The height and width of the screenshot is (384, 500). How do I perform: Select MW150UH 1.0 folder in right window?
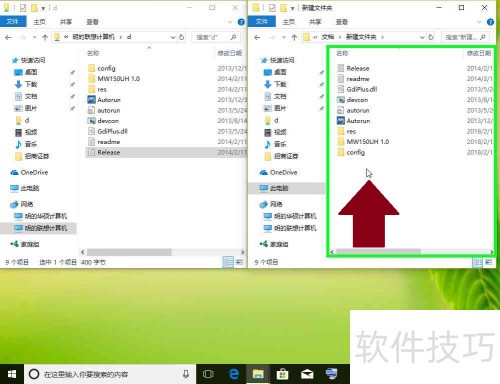pos(363,142)
